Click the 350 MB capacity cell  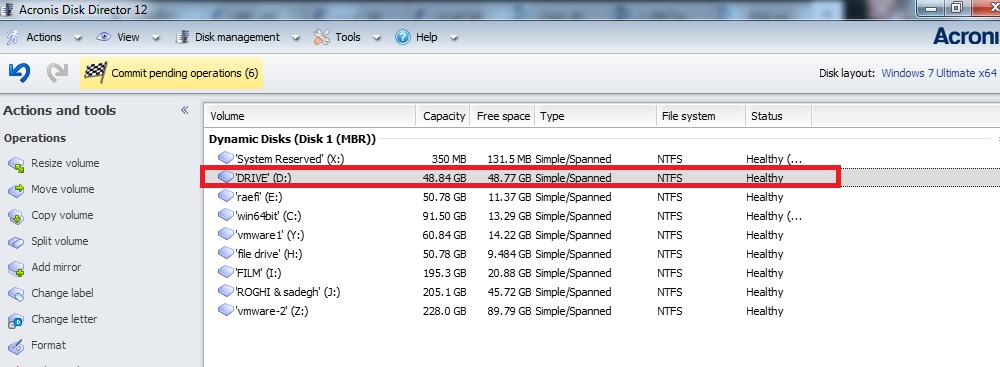click(448, 159)
